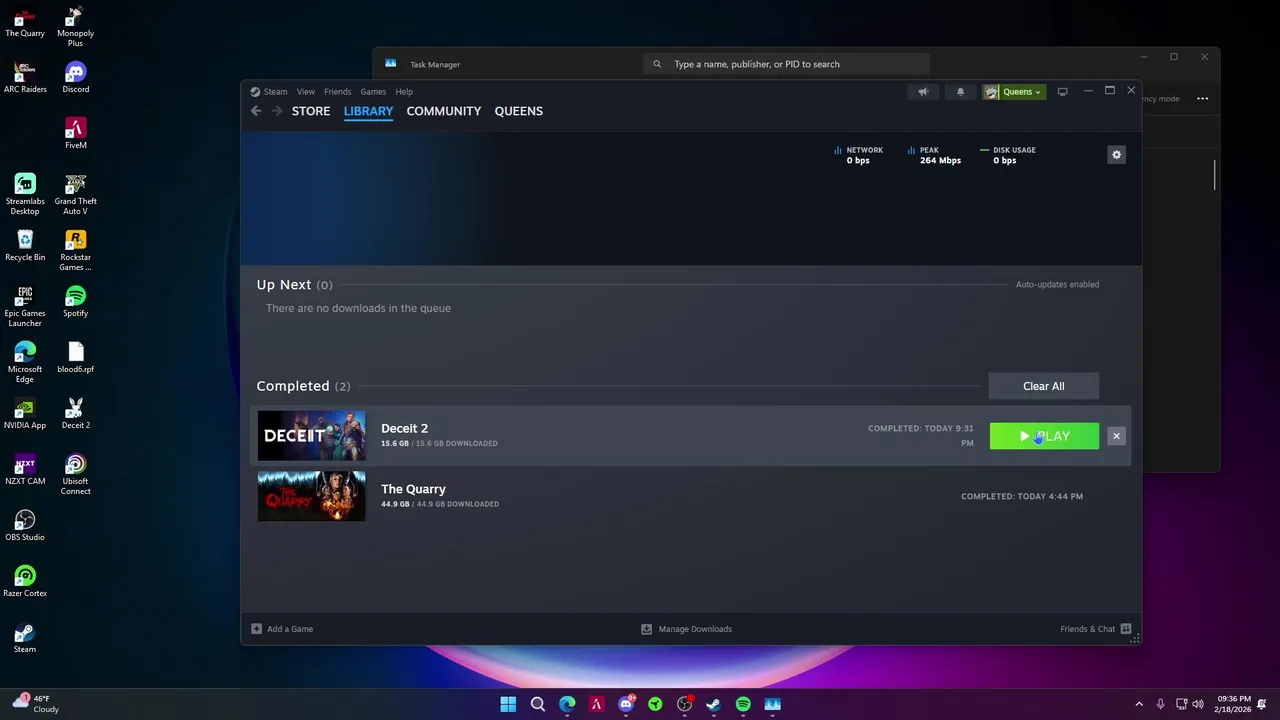The image size is (1280, 720).
Task: Click Add a Game
Action: tap(282, 629)
